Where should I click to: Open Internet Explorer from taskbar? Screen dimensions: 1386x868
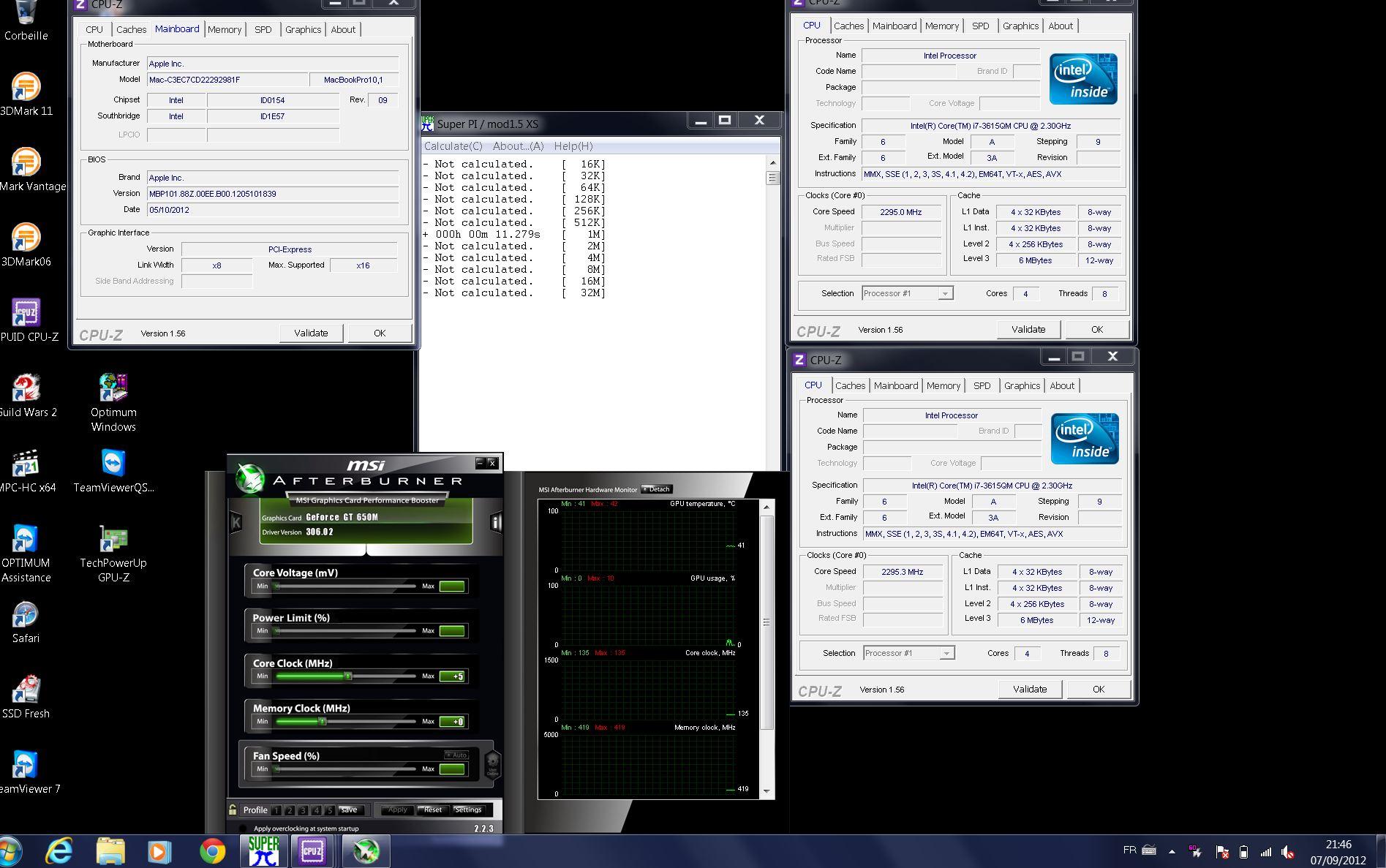point(59,851)
